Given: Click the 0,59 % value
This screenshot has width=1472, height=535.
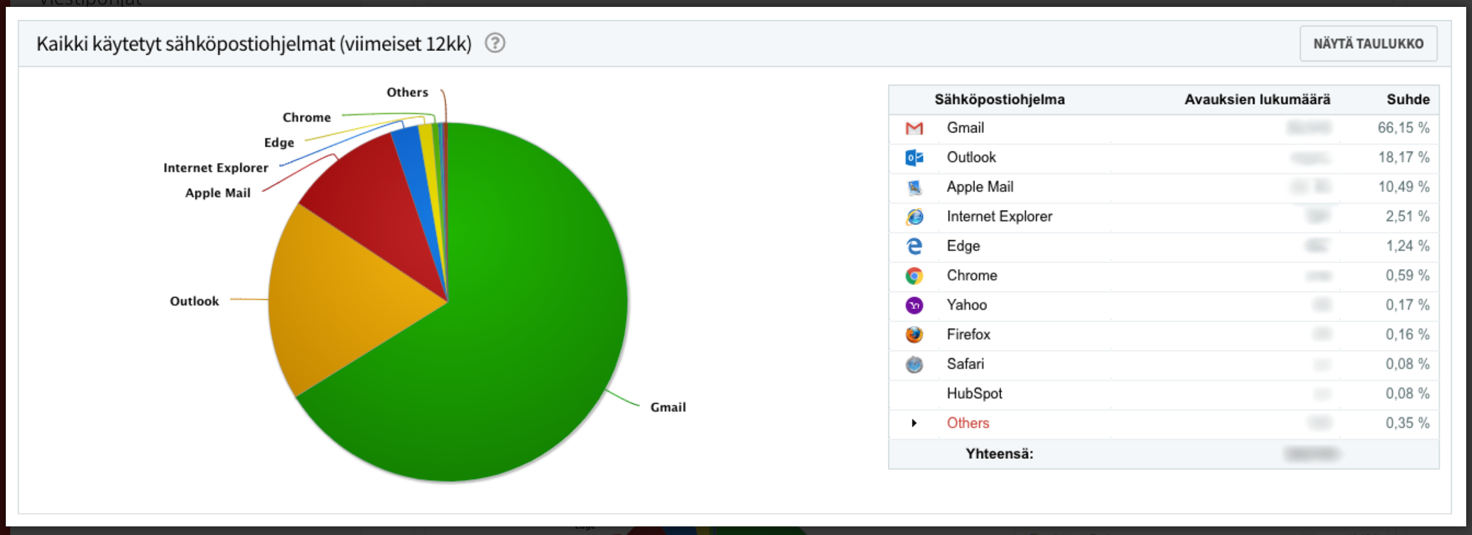Looking at the screenshot, I should point(1407,275).
